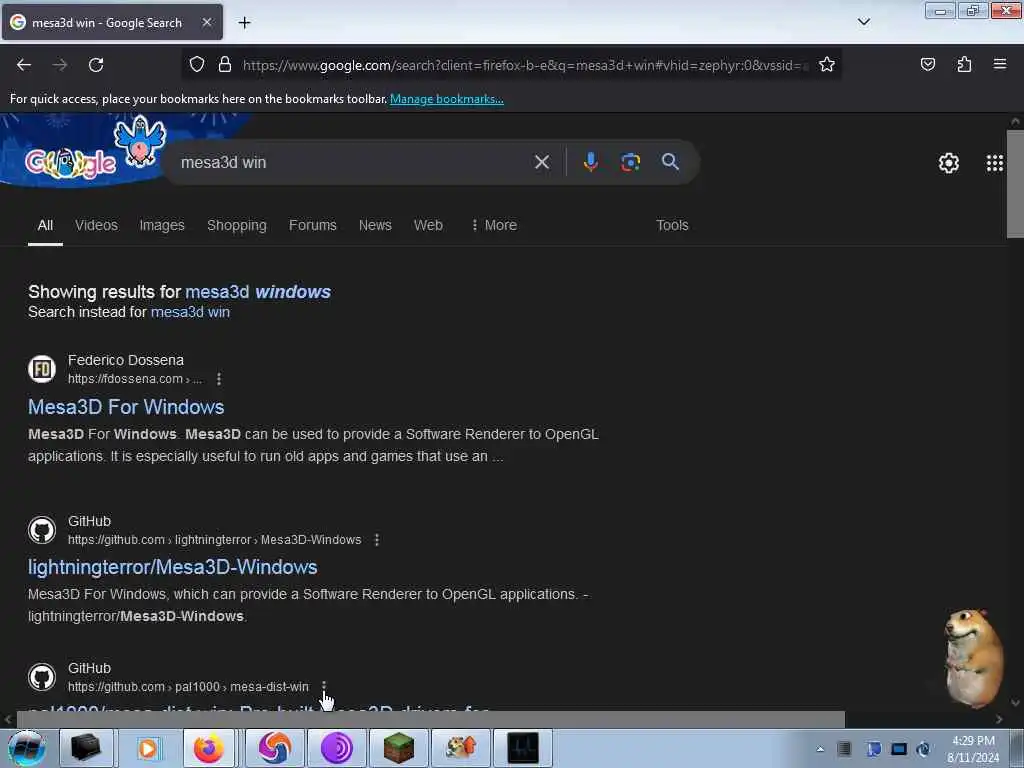The height and width of the screenshot is (768, 1024).
Task: Switch to Firefox in the taskbar
Action: click(x=208, y=748)
